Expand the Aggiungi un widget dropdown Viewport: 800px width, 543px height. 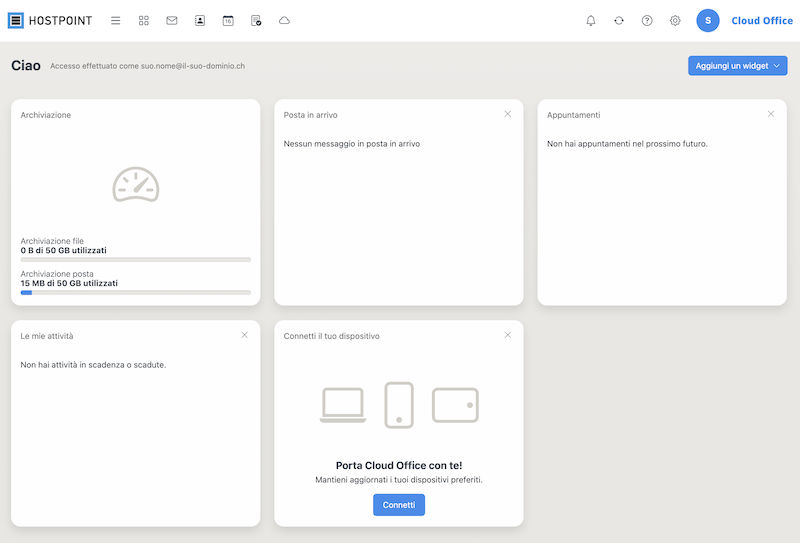(737, 66)
